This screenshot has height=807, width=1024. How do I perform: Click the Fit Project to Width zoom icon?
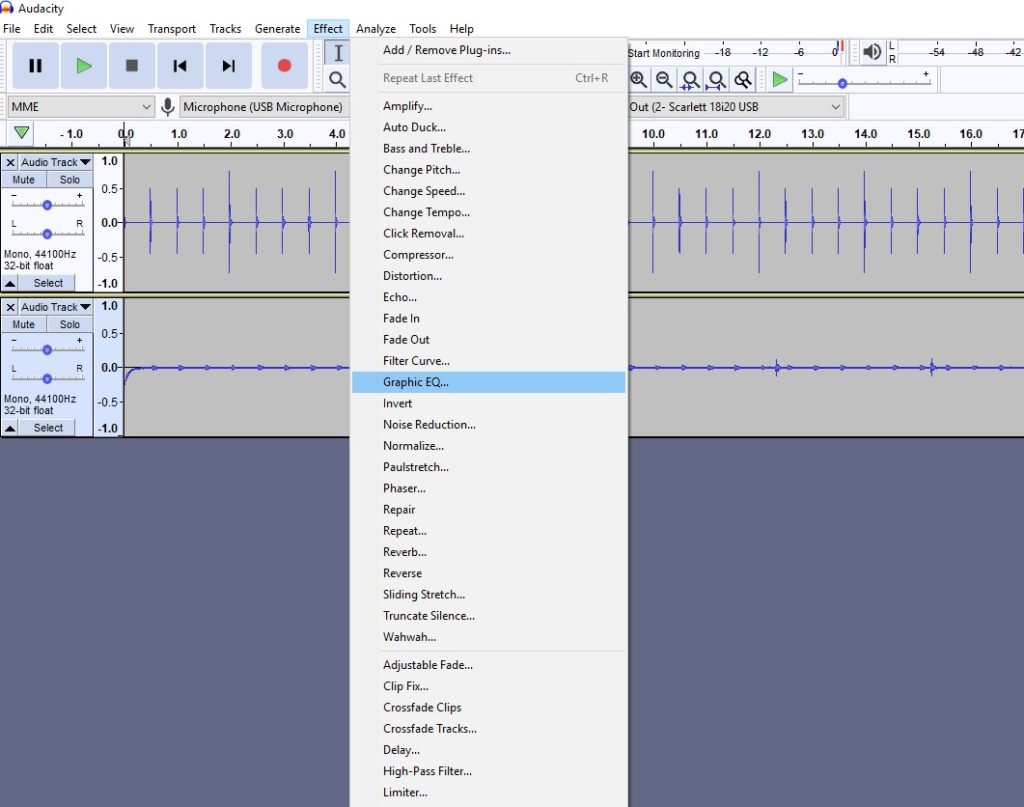point(717,79)
